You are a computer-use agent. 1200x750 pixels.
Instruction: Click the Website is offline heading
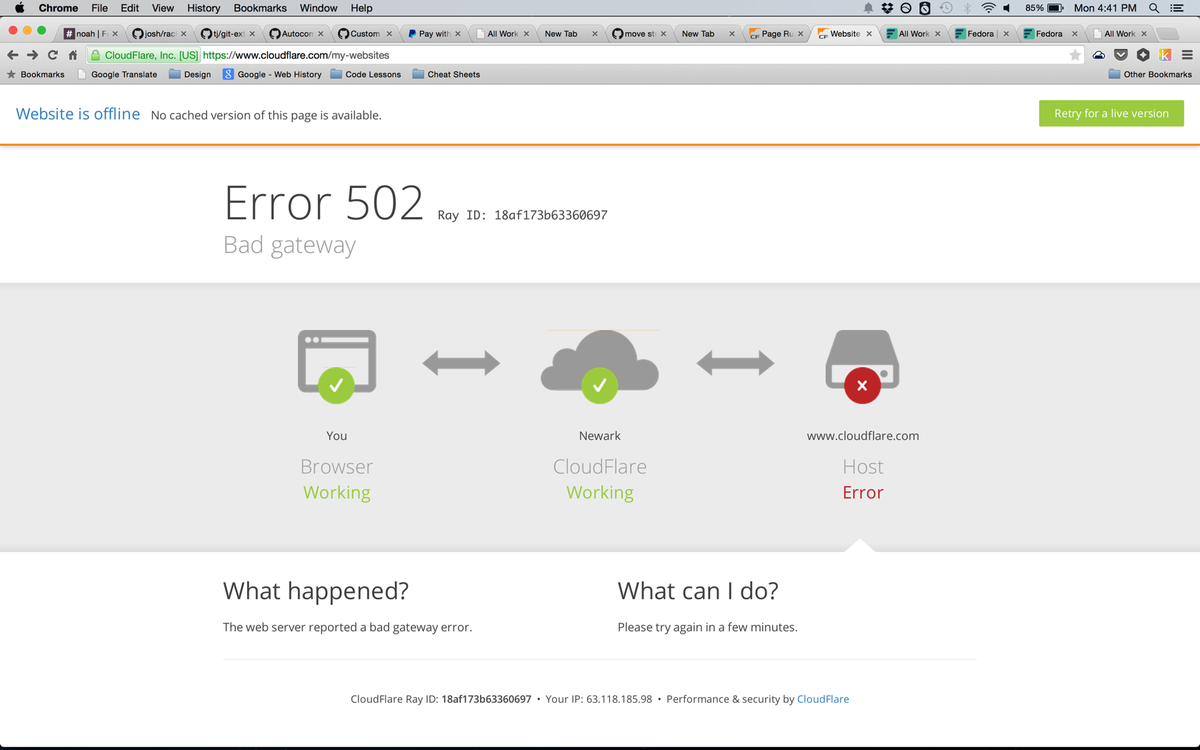78,114
